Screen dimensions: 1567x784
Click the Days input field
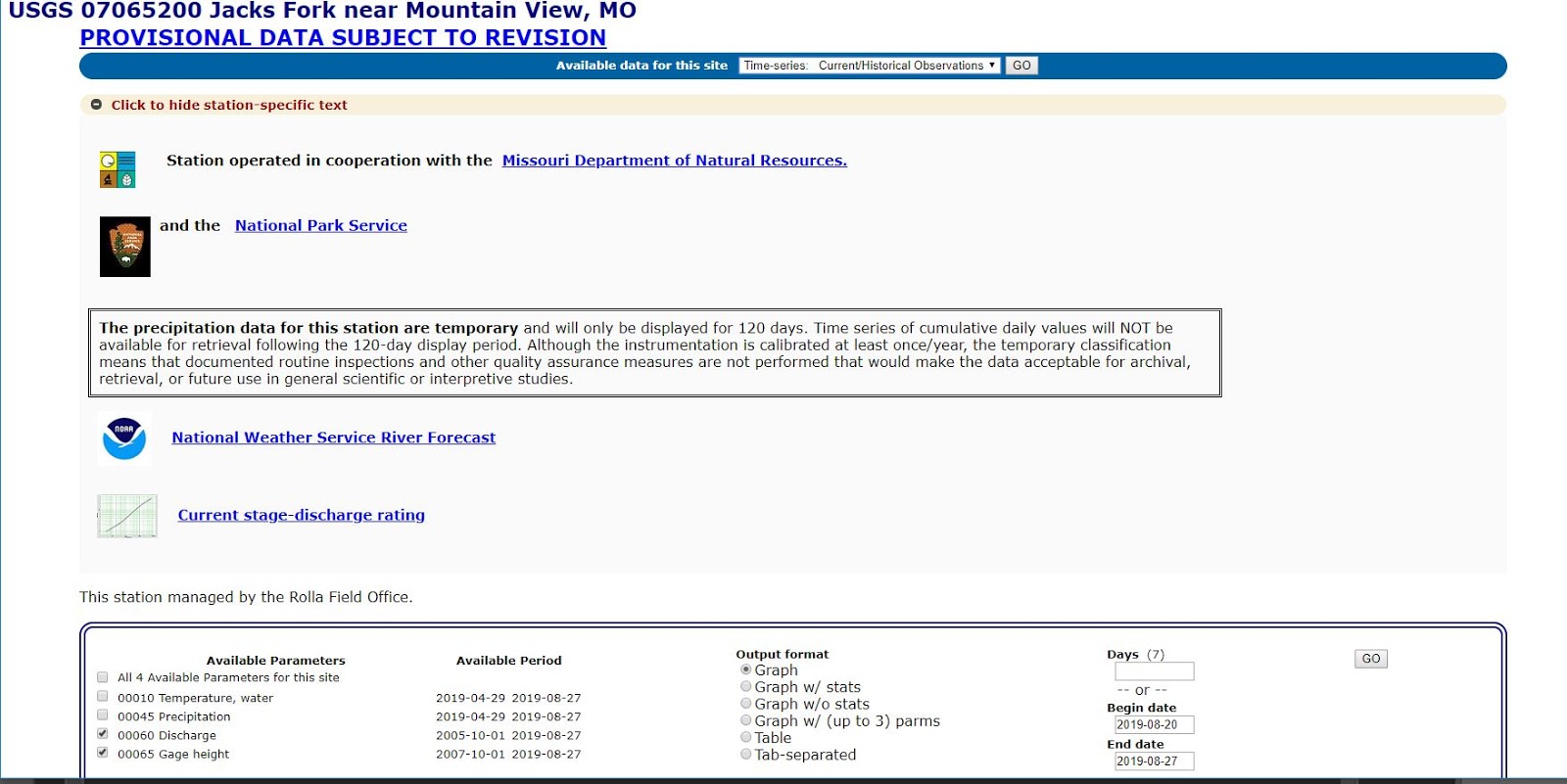click(1155, 671)
